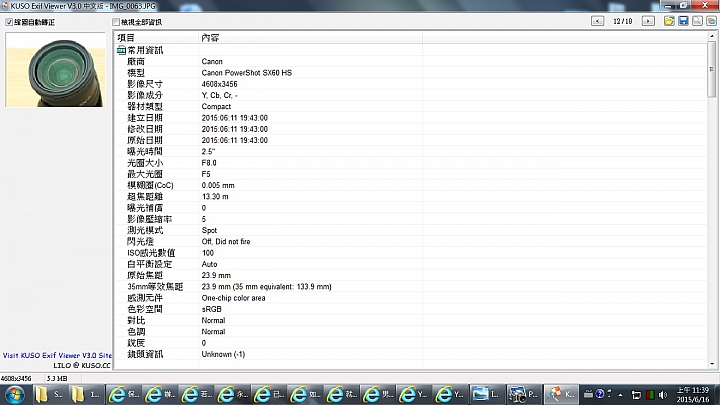Select the 修改日期 row
Image resolution: width=720 pixels, height=405 pixels.
[x=411, y=129]
